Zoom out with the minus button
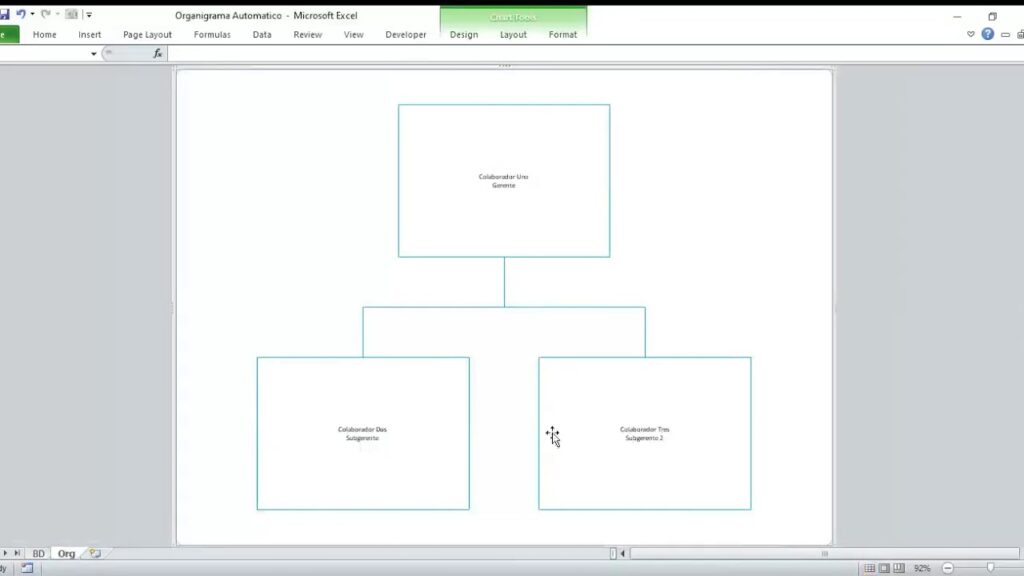Screen dimensions: 1024x576 pyautogui.click(x=948, y=568)
